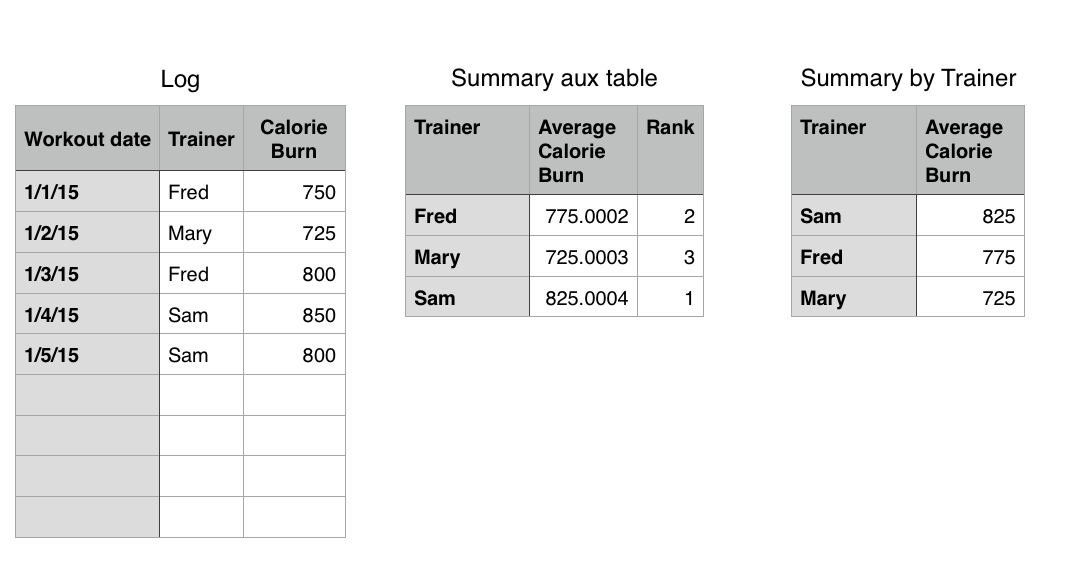Select Sam row in Summary by Trainer

(853, 216)
